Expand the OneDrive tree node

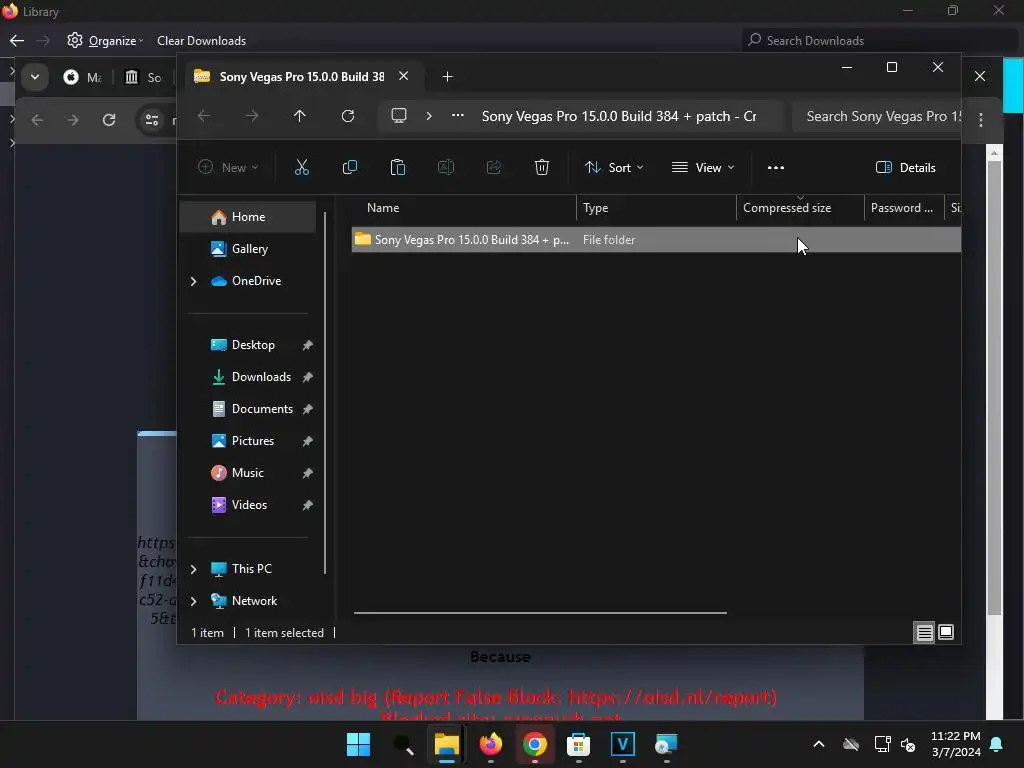193,281
